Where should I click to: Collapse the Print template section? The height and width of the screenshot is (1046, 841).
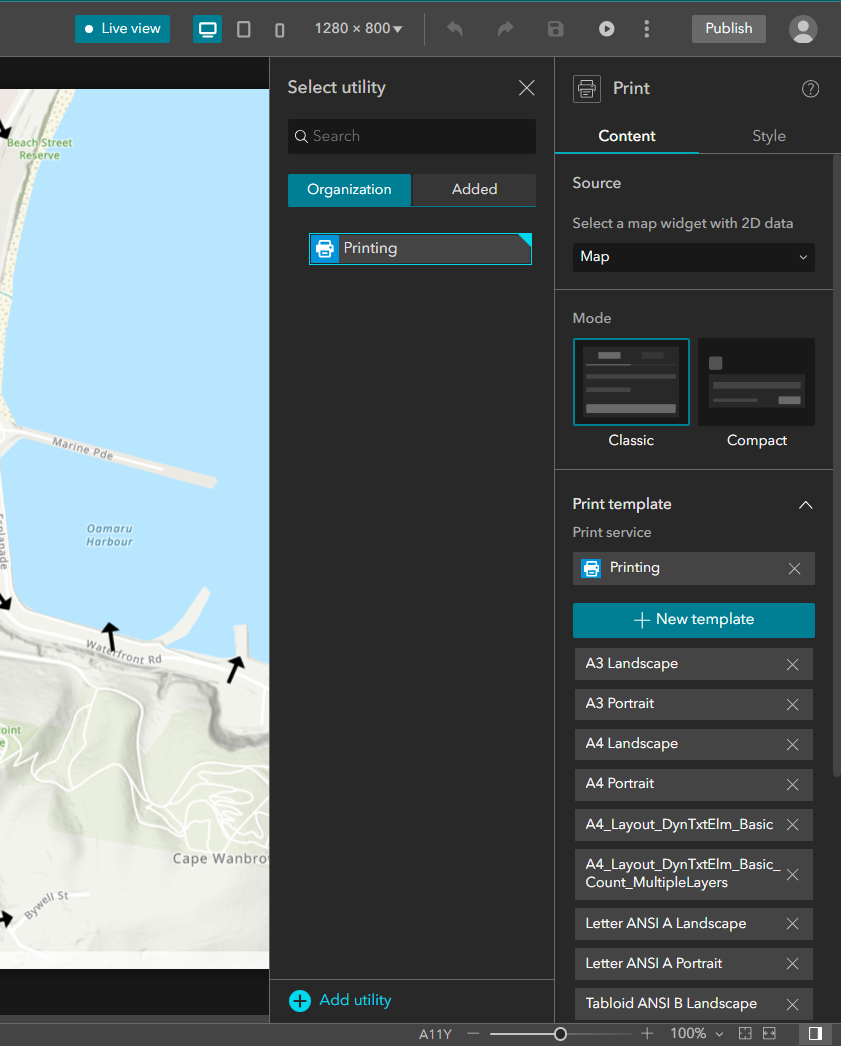click(x=805, y=505)
